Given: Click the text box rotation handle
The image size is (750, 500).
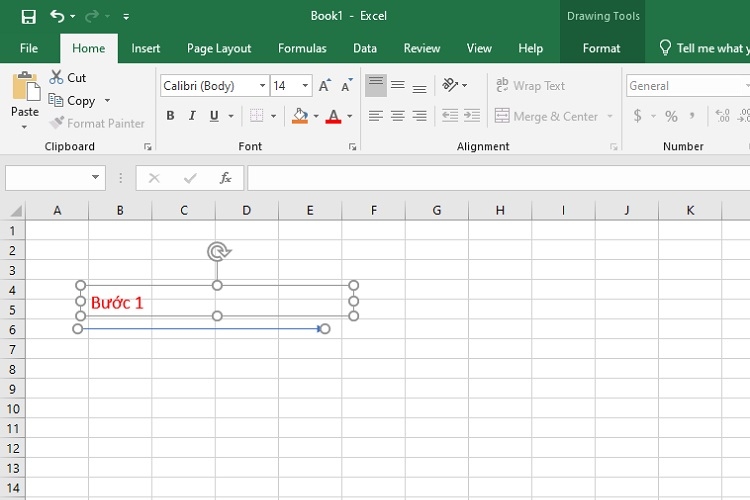Looking at the screenshot, I should [x=219, y=251].
